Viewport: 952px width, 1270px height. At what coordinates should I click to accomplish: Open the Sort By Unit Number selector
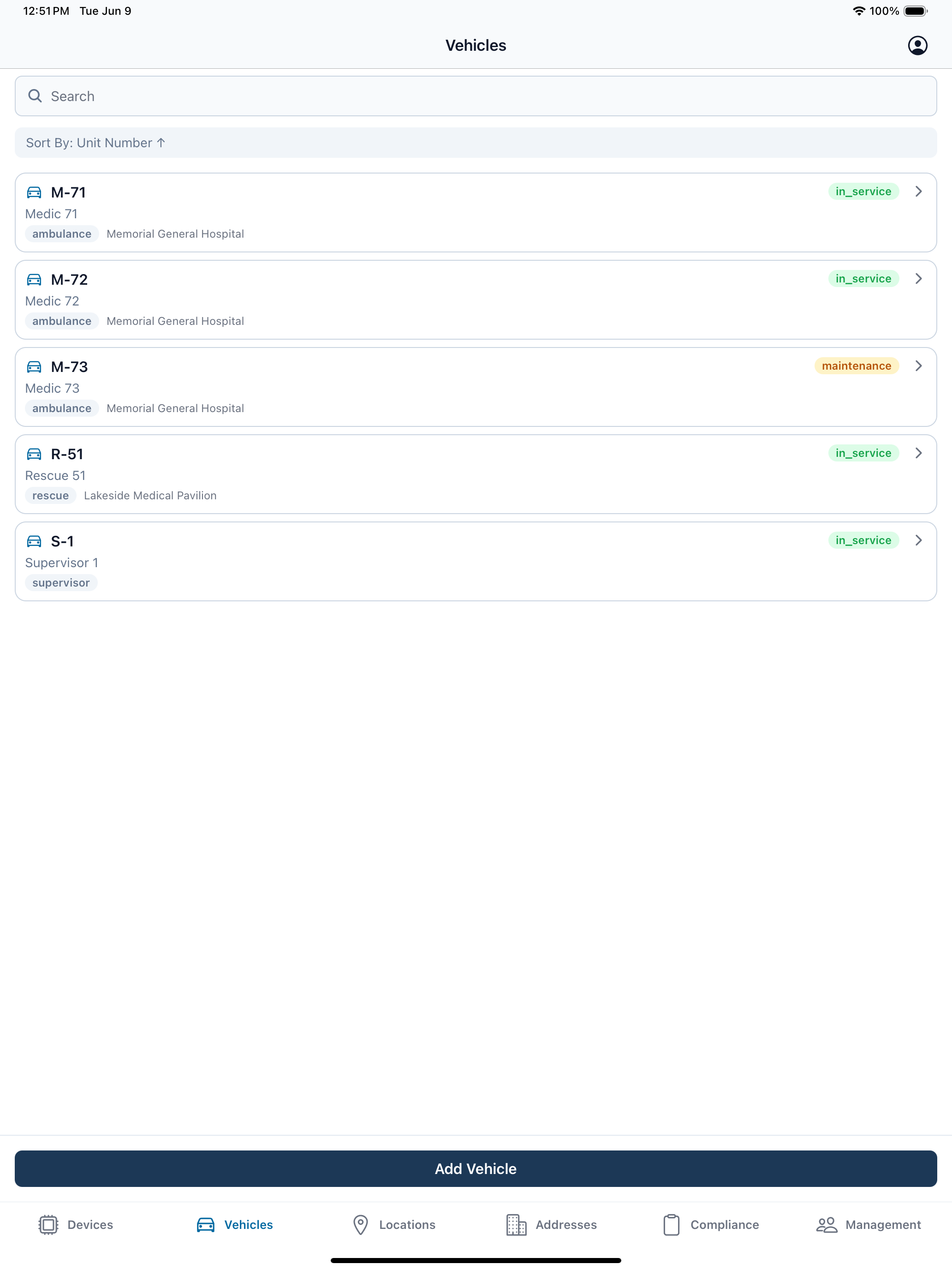point(476,143)
